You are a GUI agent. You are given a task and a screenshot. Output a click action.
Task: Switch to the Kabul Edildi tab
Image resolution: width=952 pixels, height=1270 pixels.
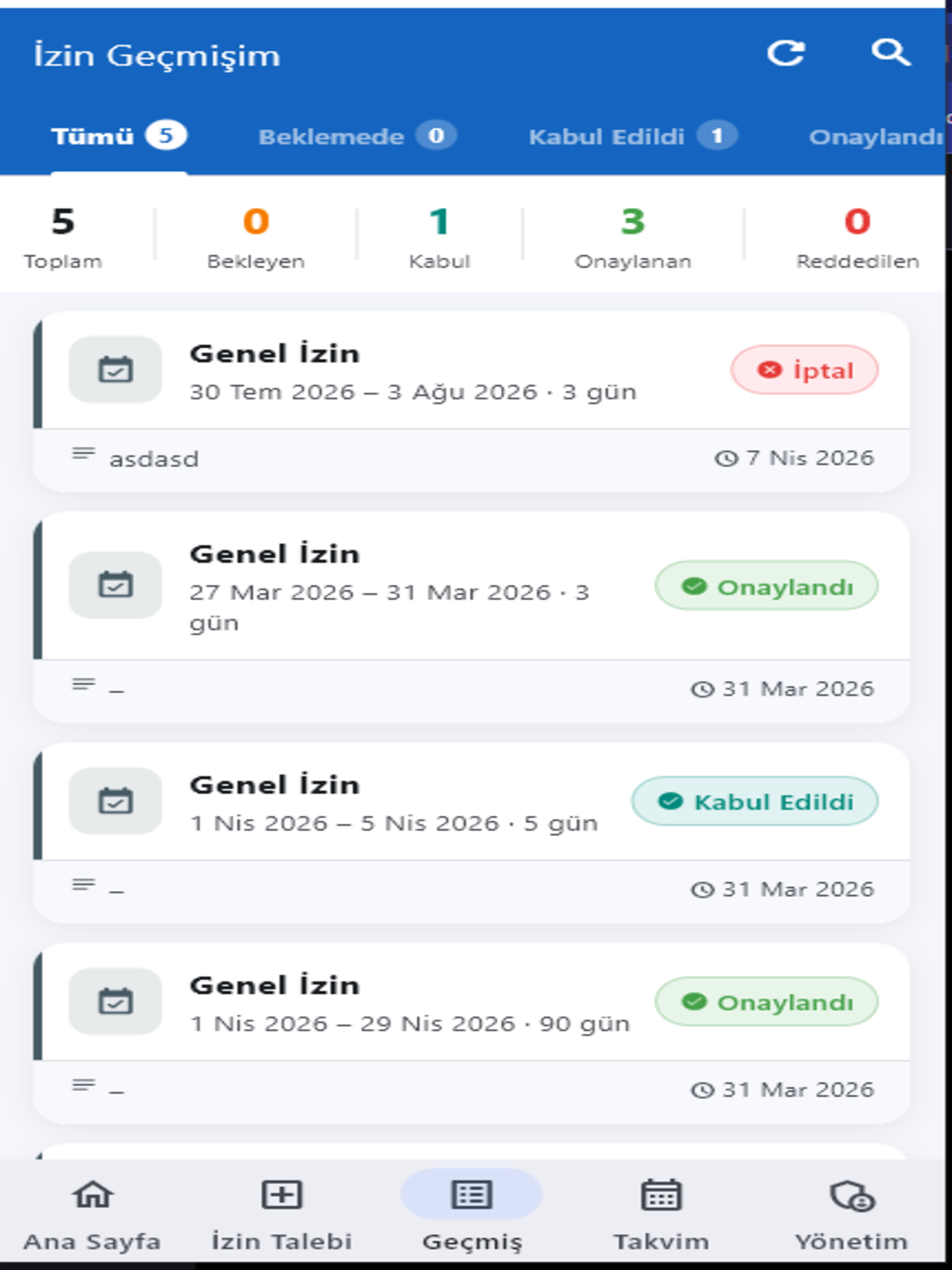point(633,137)
